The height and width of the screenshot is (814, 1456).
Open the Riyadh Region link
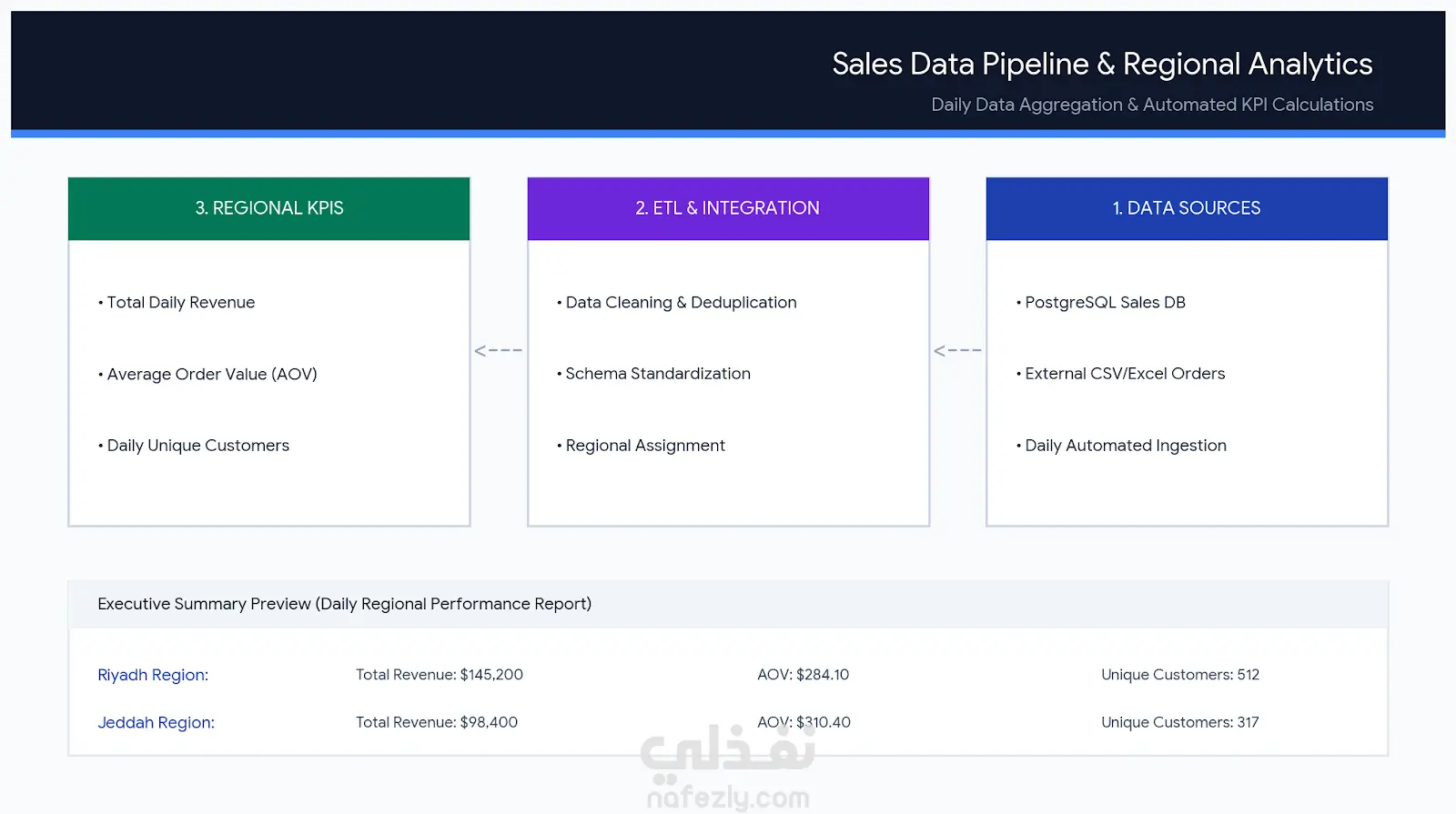point(153,675)
